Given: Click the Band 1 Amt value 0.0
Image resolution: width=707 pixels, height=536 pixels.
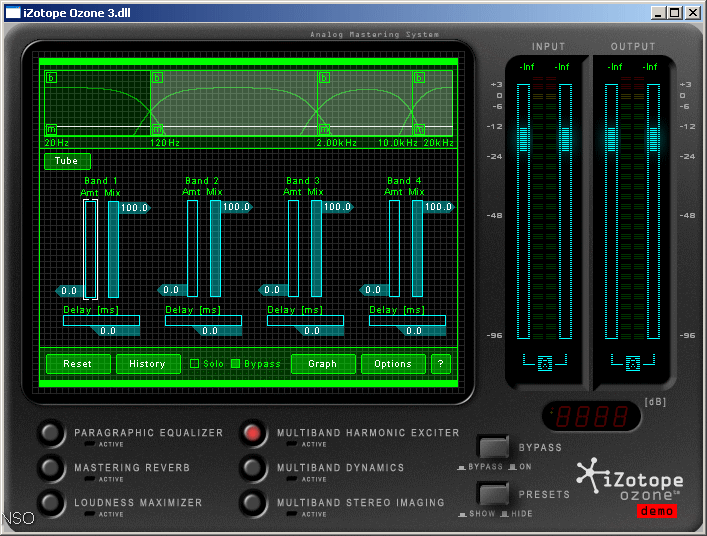Looking at the screenshot, I should point(69,291).
